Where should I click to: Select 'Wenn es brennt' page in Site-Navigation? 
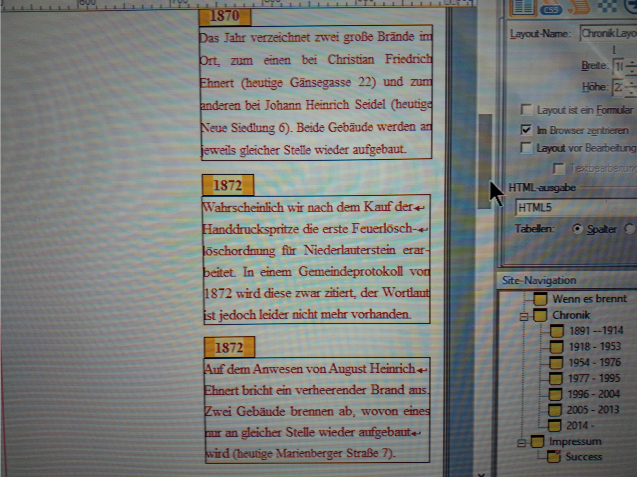click(x=589, y=299)
